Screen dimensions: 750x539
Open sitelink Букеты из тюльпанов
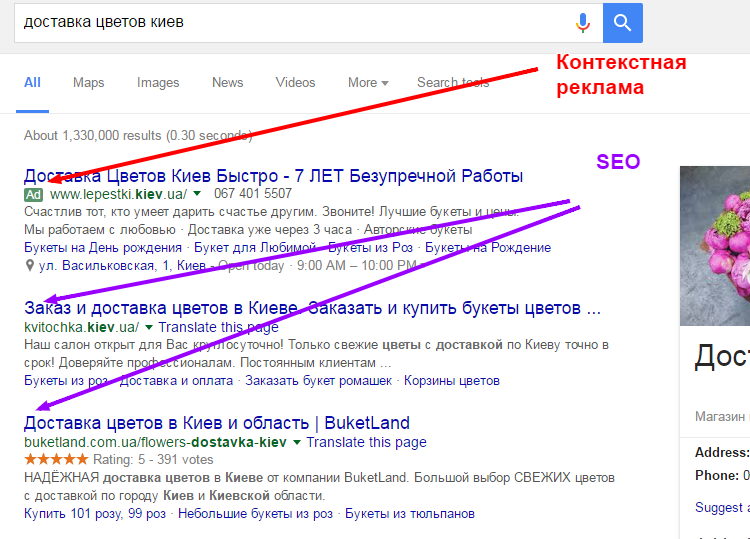pyautogui.click(x=410, y=514)
